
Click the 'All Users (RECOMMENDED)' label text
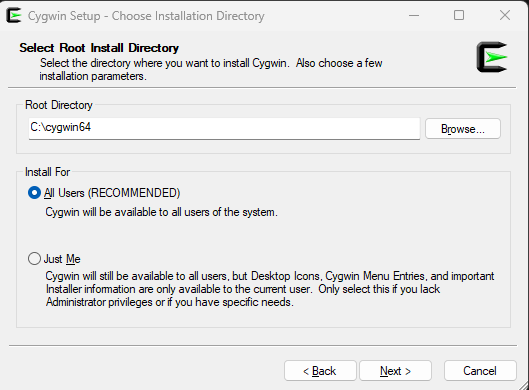point(112,193)
